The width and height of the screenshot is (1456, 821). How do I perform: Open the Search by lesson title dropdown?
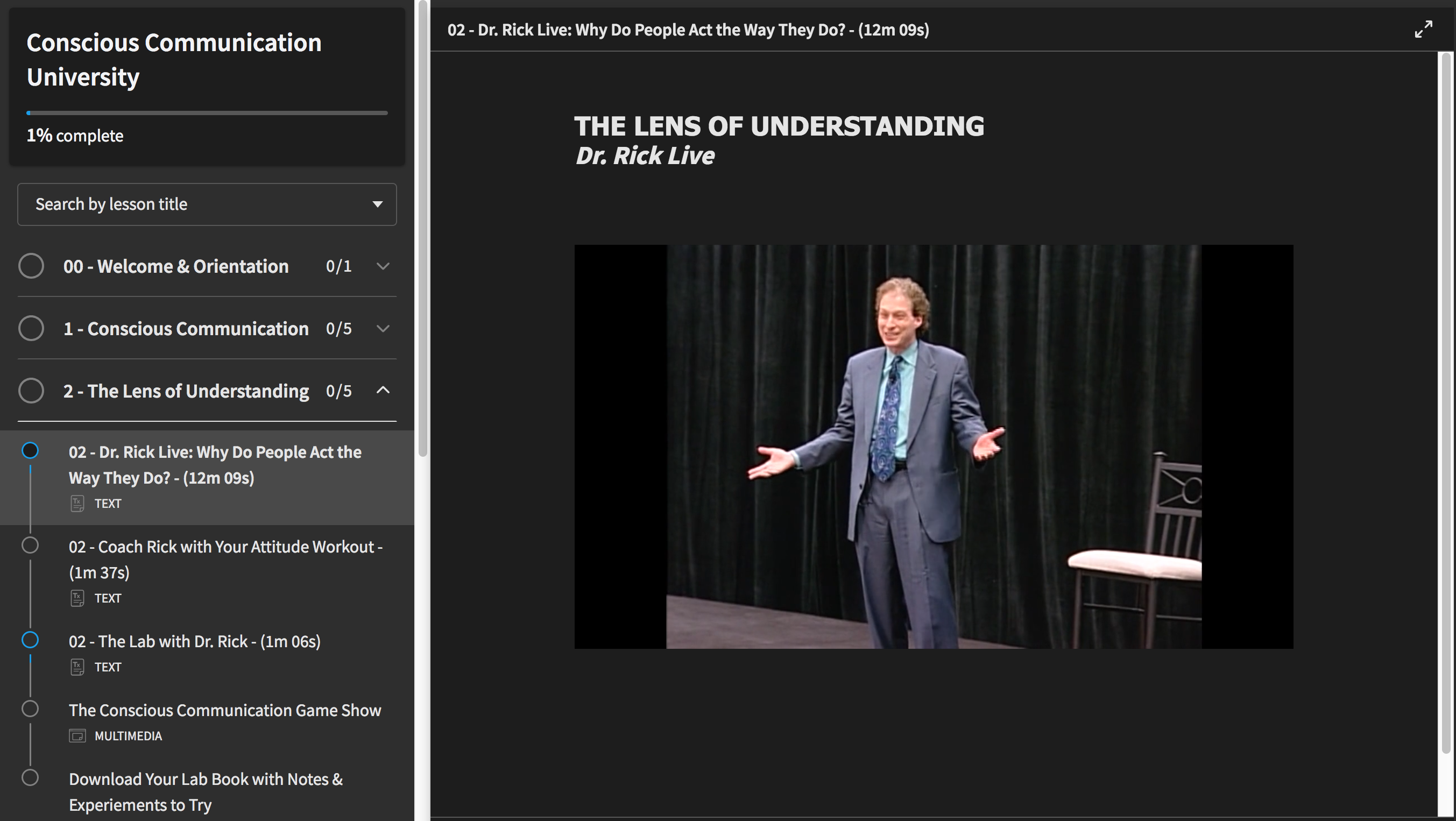[x=207, y=204]
